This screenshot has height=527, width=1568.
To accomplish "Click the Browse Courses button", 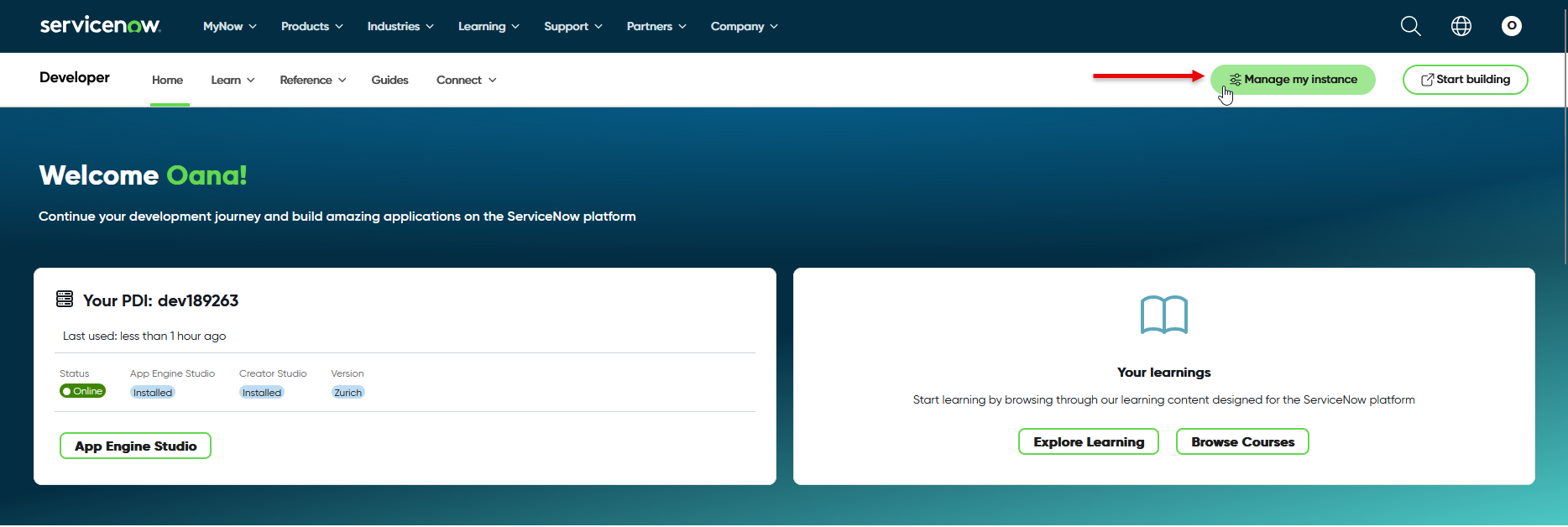I will (1242, 441).
